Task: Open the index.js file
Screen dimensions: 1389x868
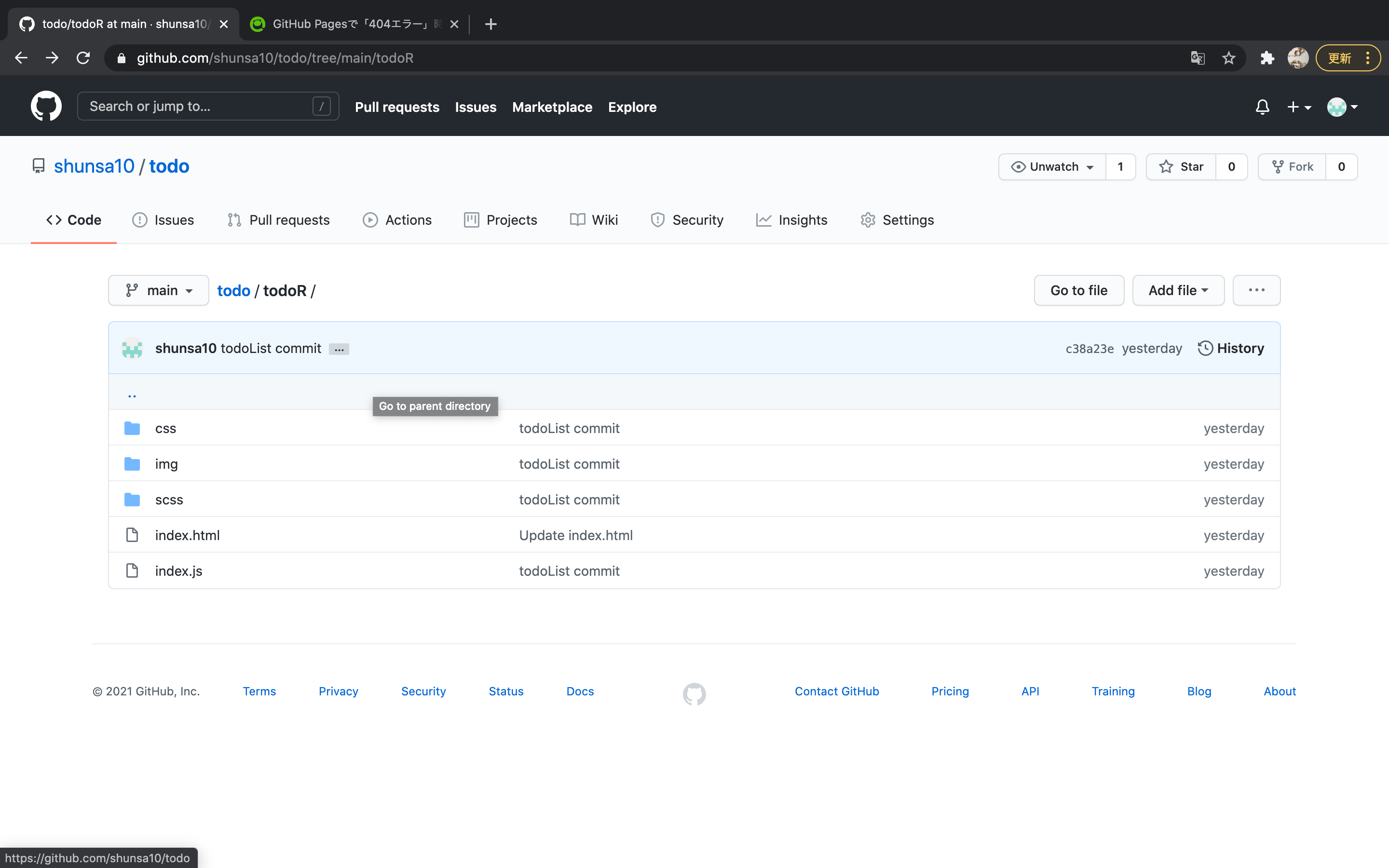Action: coord(178,570)
